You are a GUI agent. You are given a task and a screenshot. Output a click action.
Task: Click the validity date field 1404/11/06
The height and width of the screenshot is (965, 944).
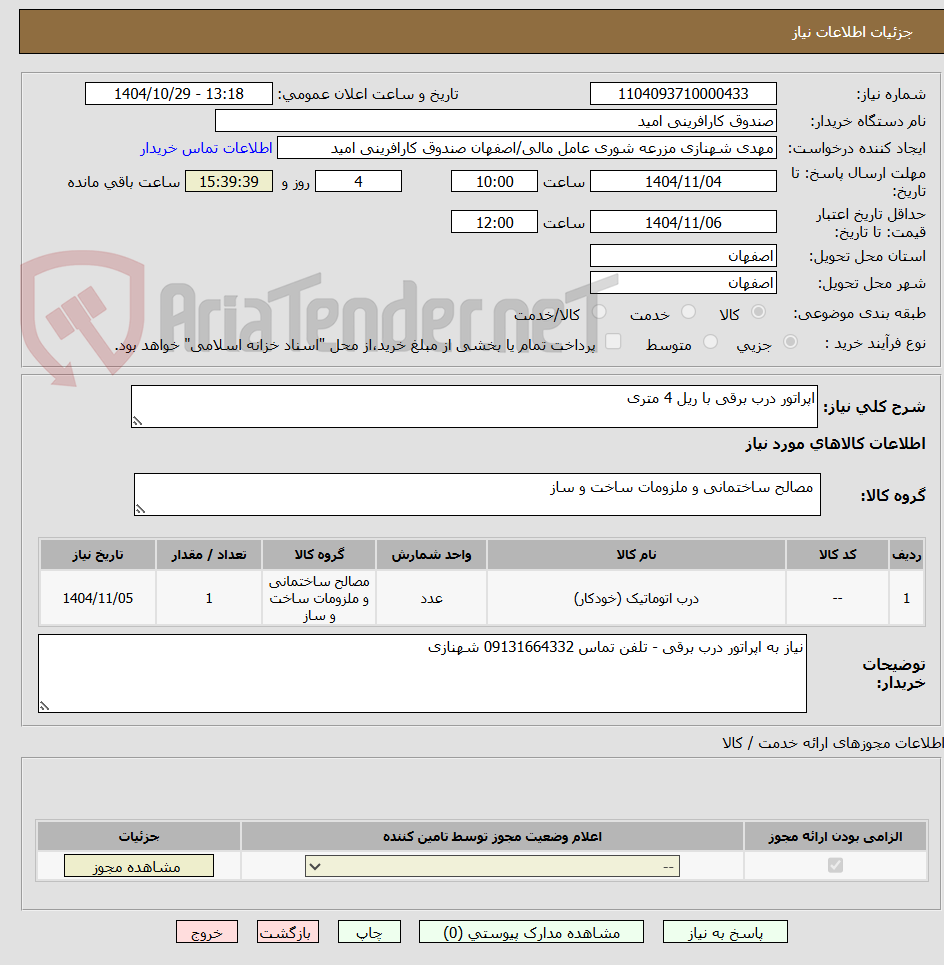(683, 222)
